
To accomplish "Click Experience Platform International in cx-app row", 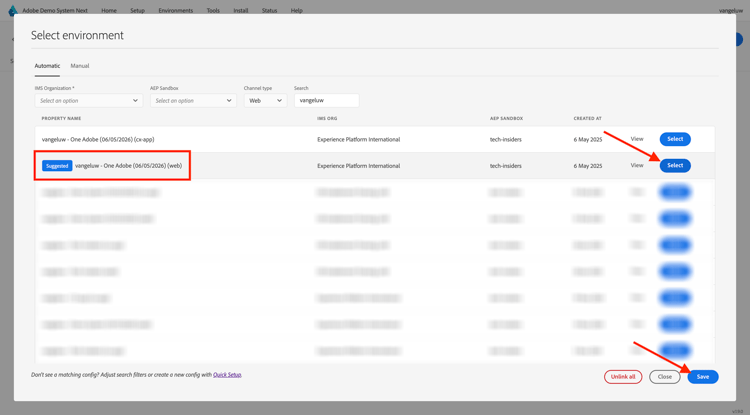I will 358,140.
